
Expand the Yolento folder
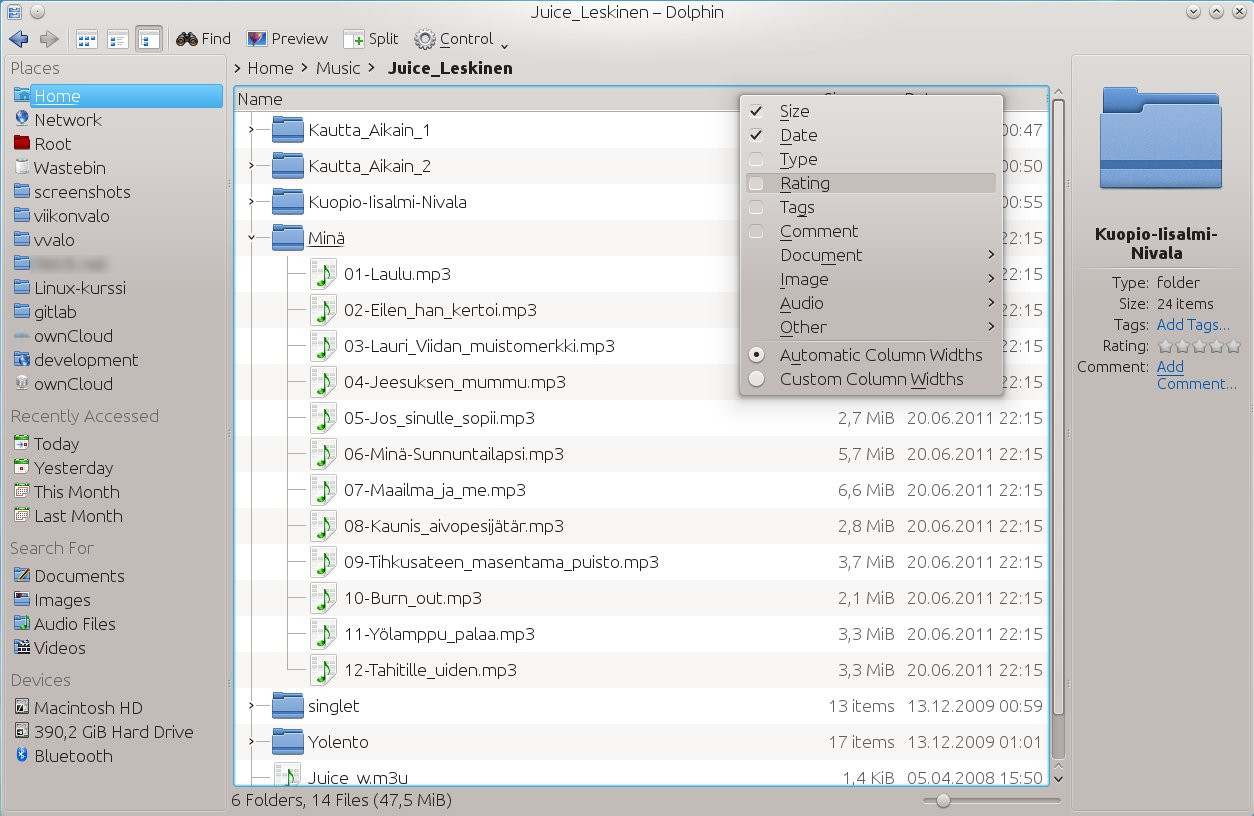coord(251,742)
